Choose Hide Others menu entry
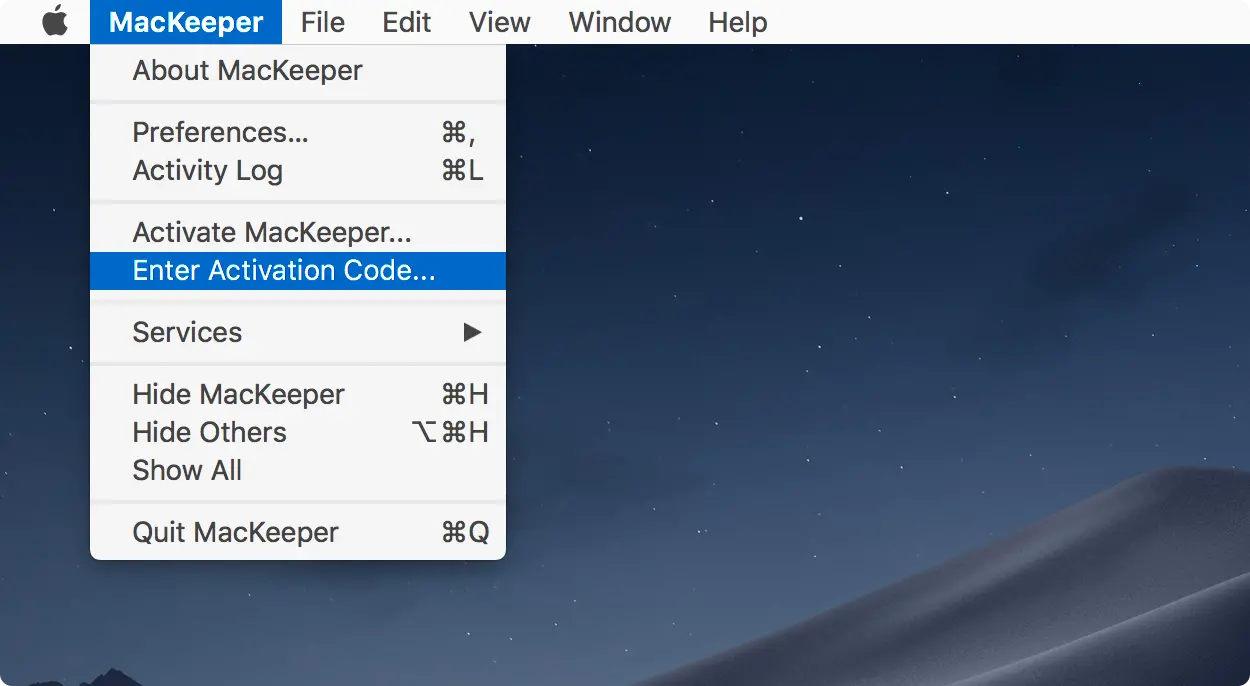 (298, 432)
